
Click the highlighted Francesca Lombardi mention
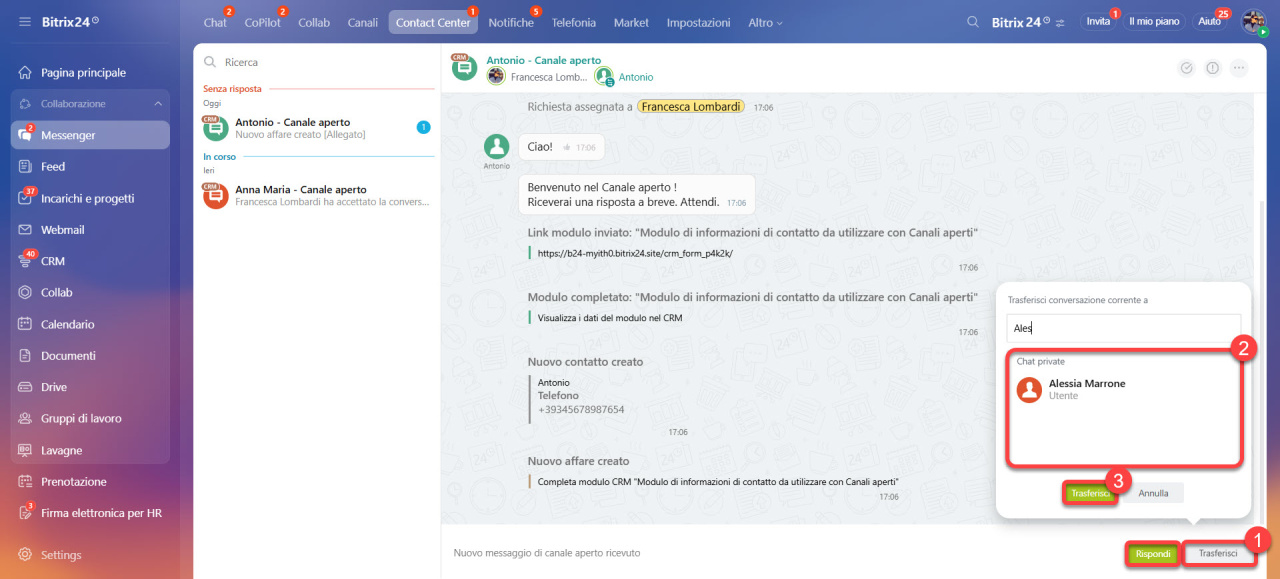(x=691, y=106)
